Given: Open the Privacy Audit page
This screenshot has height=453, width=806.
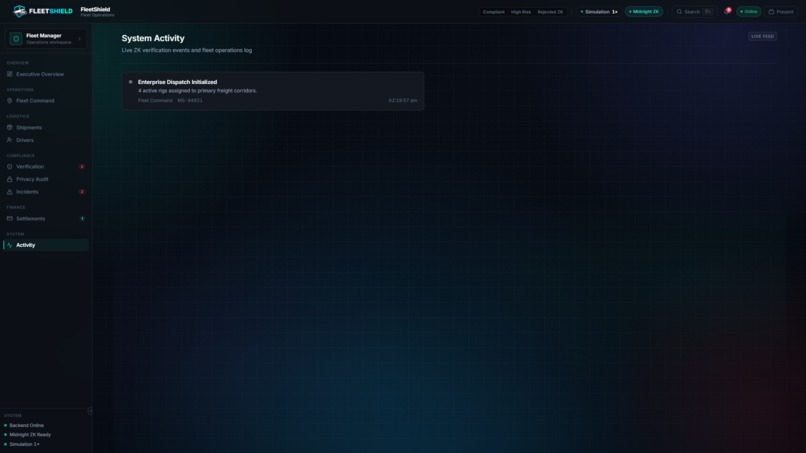Looking at the screenshot, I should 46,179.
